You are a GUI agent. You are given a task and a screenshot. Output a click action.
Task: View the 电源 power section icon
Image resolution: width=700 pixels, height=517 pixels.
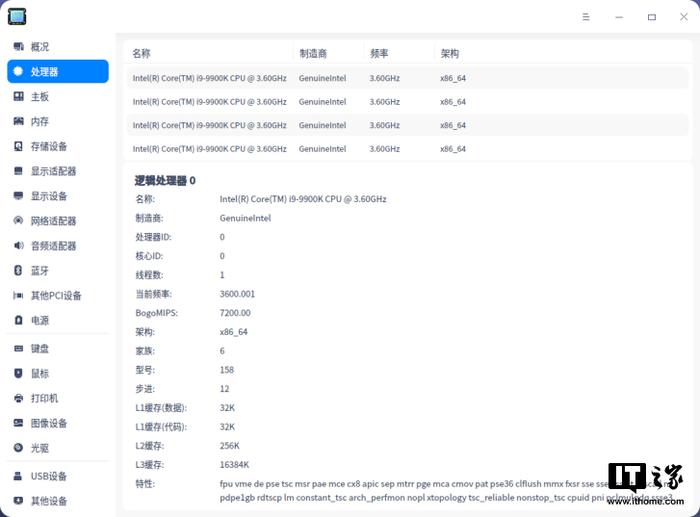[18, 320]
